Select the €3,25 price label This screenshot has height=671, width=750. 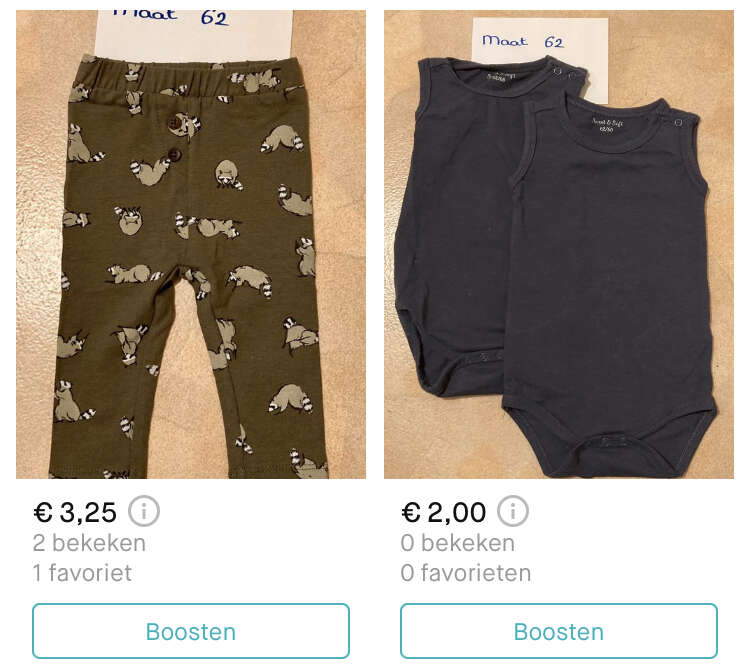(75, 512)
